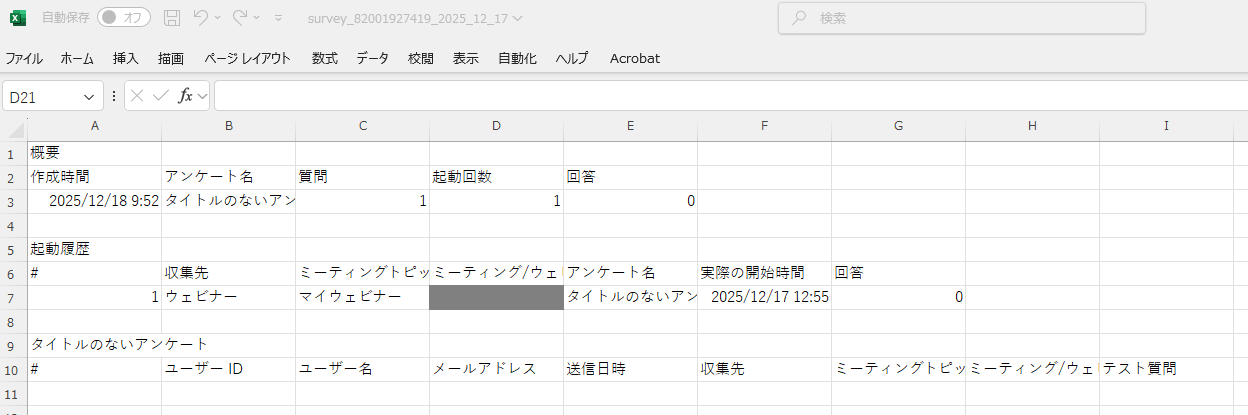Click the formula bar Cancel X icon
The height and width of the screenshot is (415, 1248).
coord(137,96)
